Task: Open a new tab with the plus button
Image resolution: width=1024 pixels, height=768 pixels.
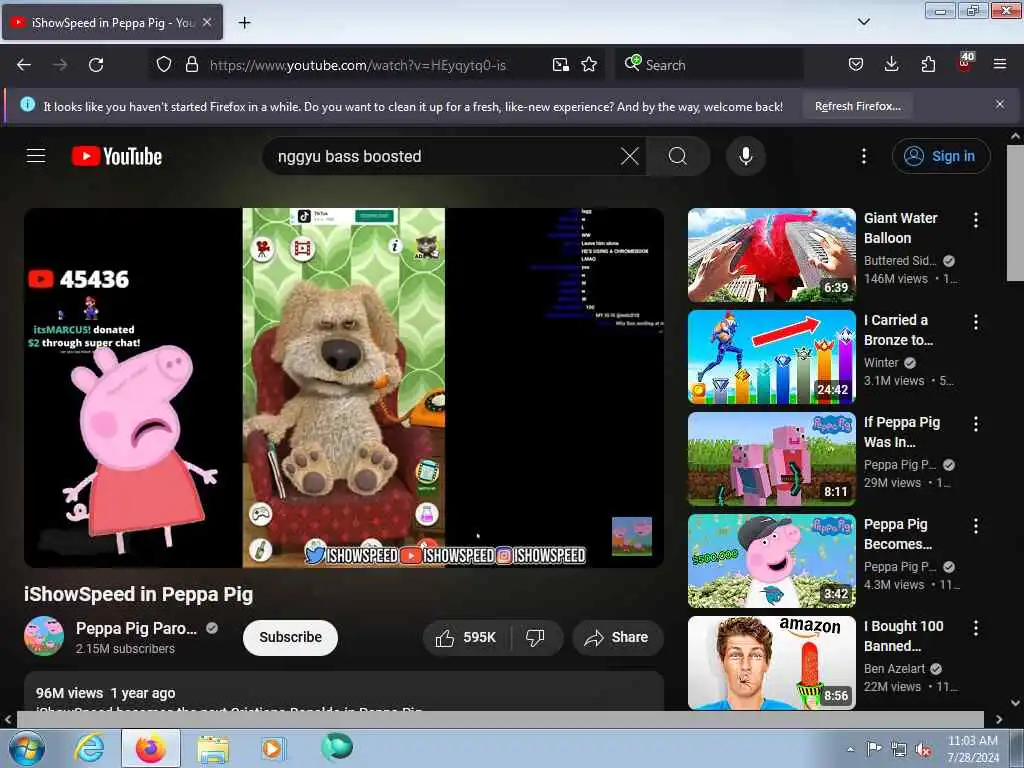Action: coord(244,23)
